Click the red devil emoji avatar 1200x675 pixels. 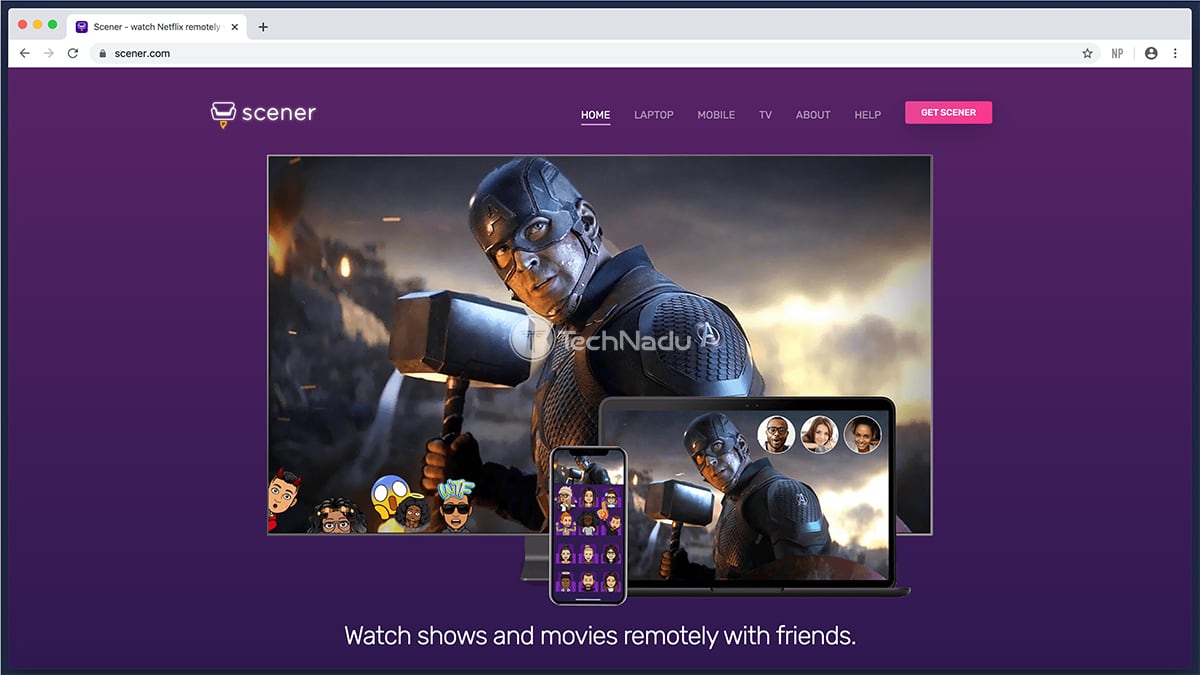(283, 502)
